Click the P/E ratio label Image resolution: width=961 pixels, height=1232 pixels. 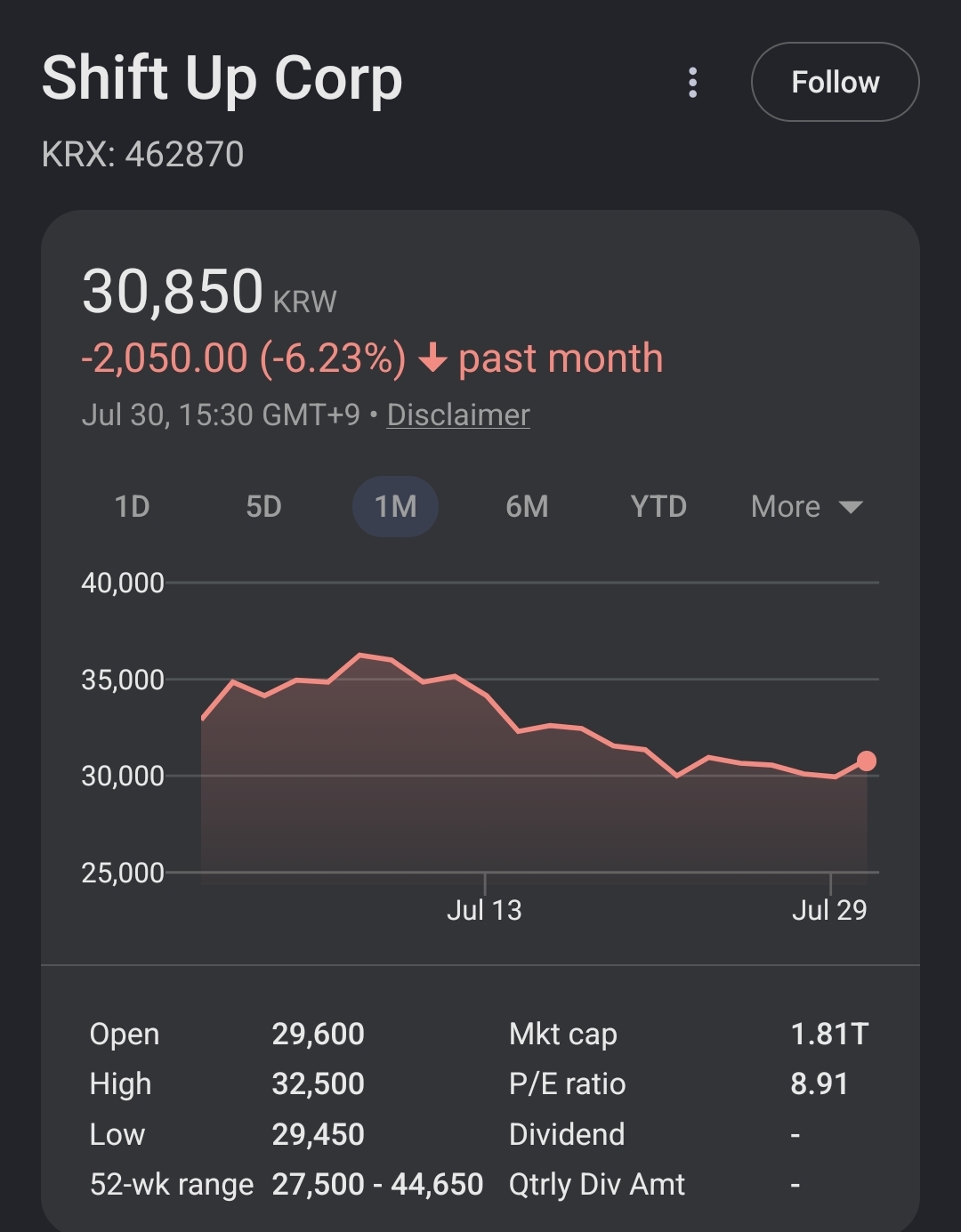[x=567, y=1083]
